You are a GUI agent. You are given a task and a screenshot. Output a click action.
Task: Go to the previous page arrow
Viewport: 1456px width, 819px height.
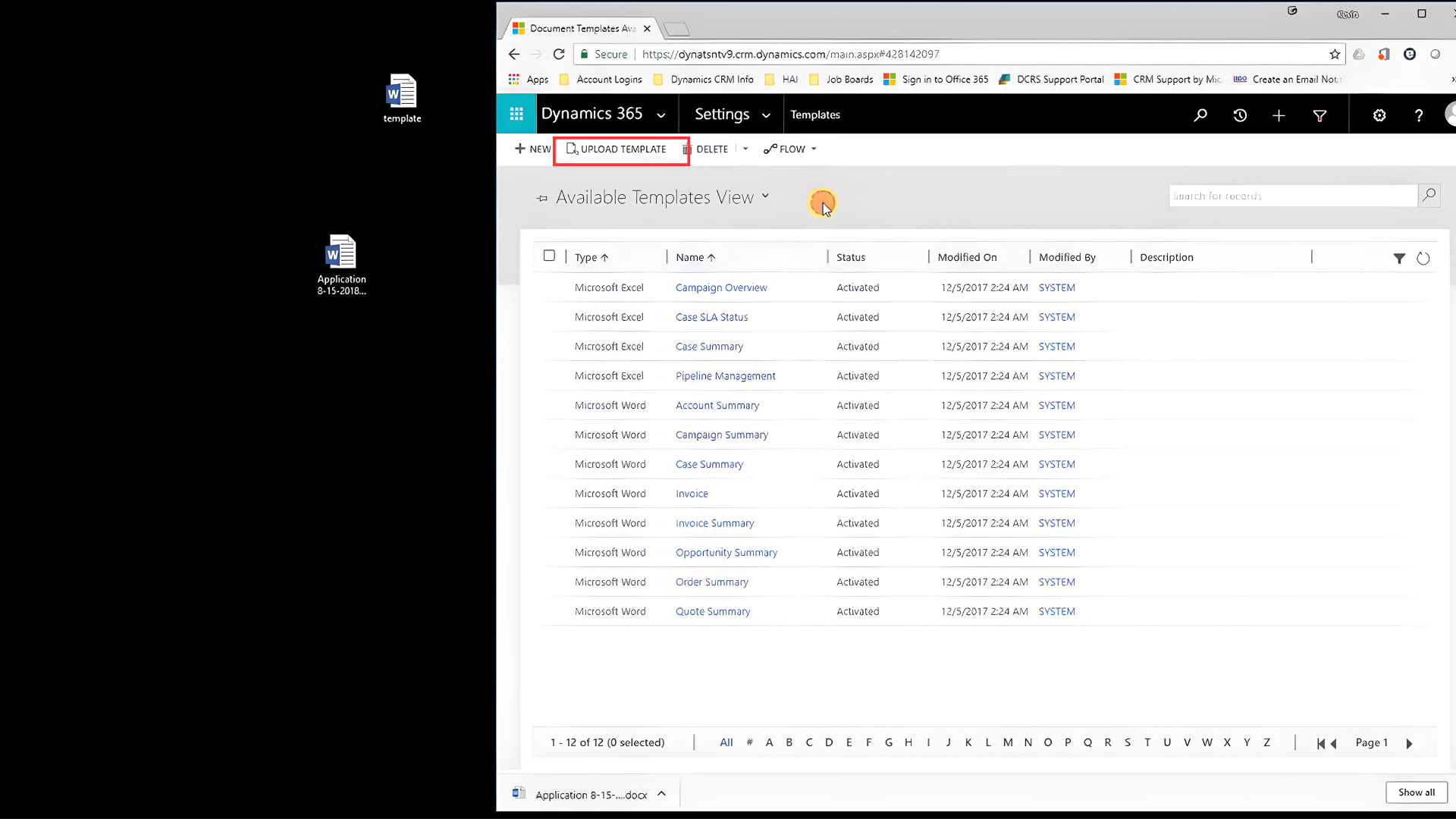(x=1334, y=744)
